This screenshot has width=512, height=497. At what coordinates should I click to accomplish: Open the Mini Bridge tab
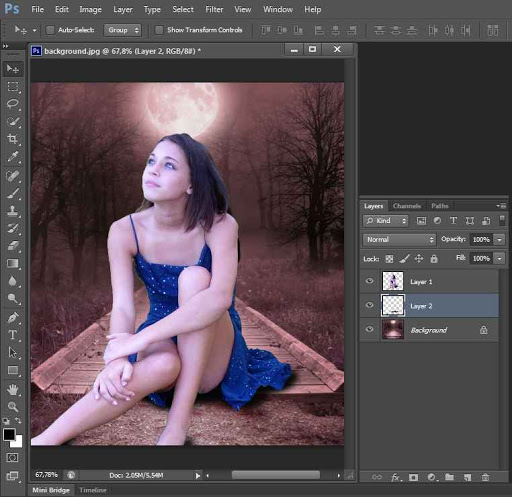(51, 490)
